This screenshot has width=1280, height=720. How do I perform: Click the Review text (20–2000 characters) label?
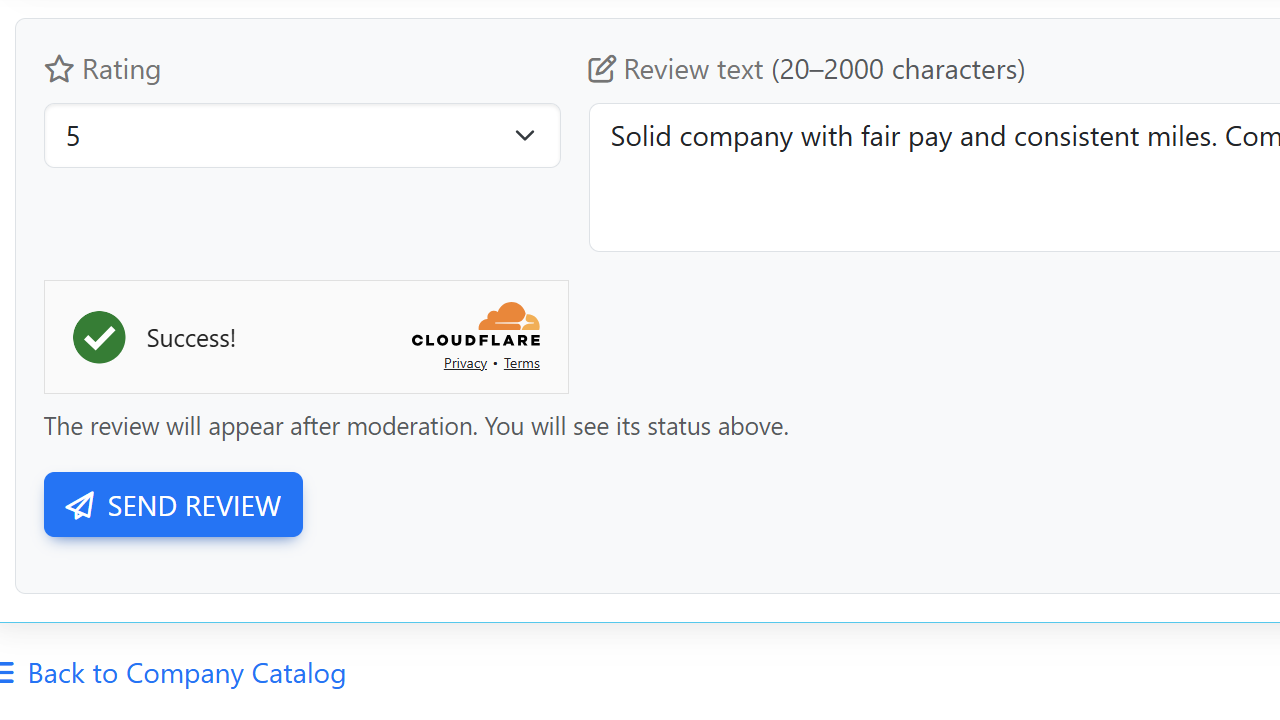click(x=824, y=69)
